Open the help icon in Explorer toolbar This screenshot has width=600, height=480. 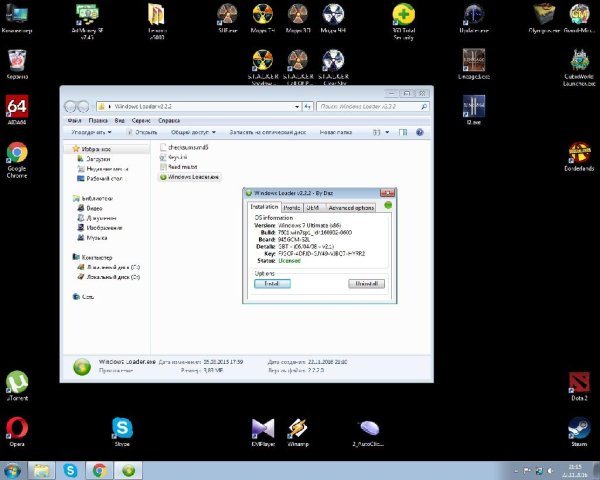point(420,132)
